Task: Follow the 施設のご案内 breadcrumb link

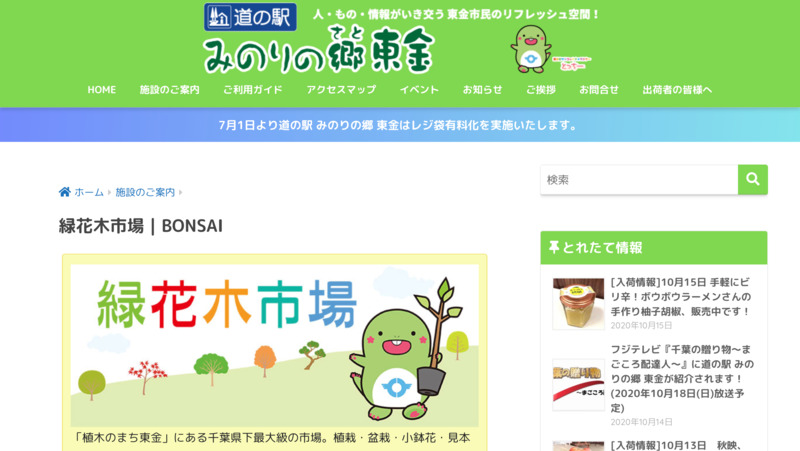Action: point(145,192)
